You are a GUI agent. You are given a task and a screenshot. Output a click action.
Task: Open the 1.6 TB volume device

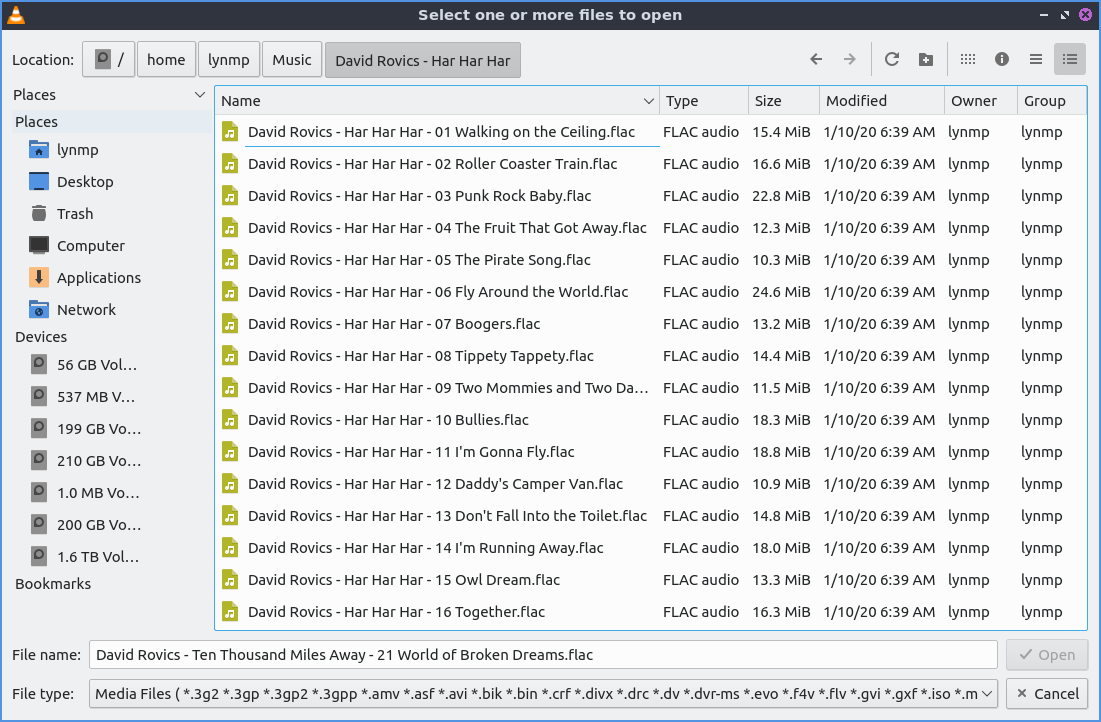97,557
